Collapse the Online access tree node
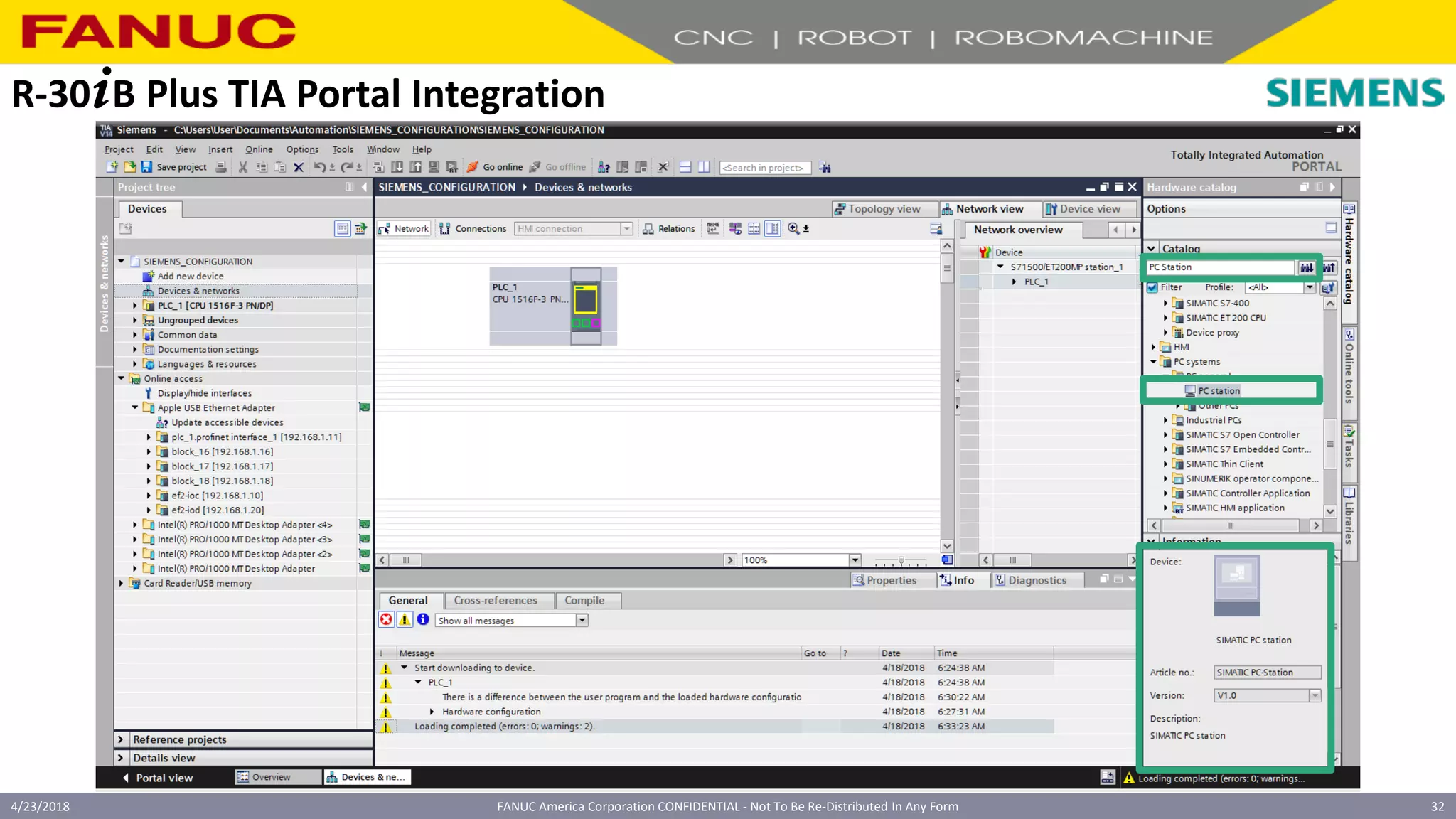This screenshot has height=819, width=1456. pos(122,378)
